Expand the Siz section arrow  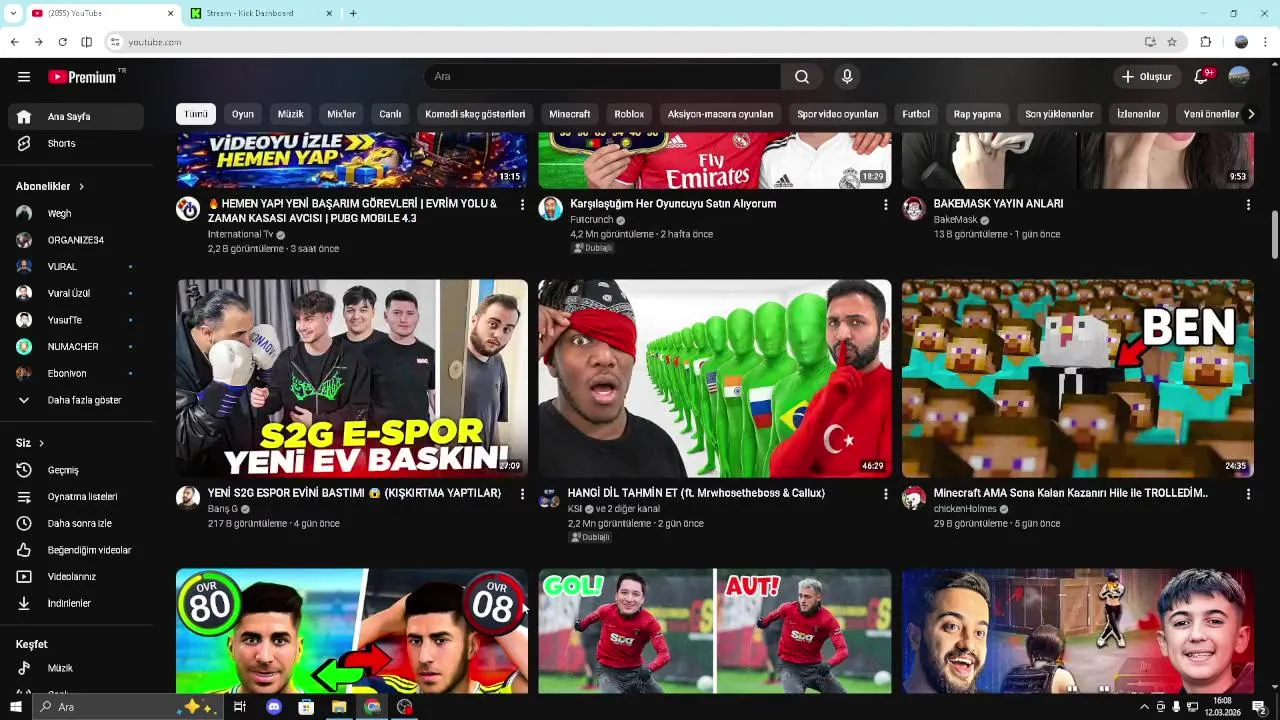41,443
